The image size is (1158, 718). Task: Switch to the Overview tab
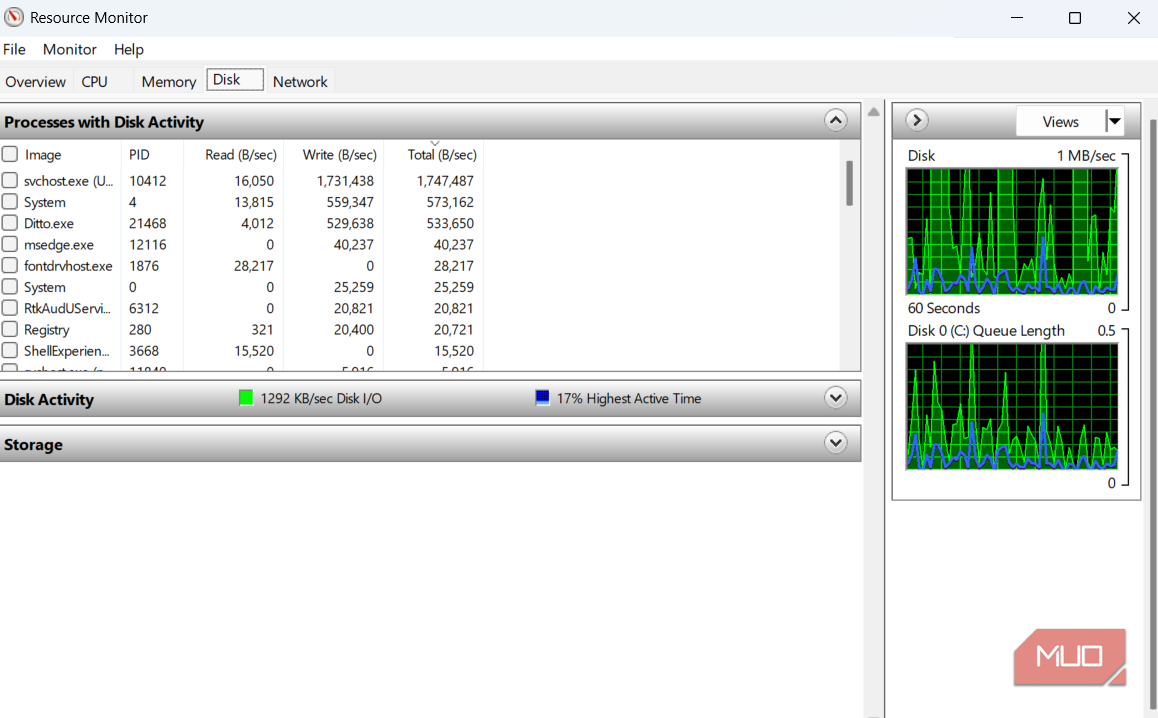click(35, 81)
